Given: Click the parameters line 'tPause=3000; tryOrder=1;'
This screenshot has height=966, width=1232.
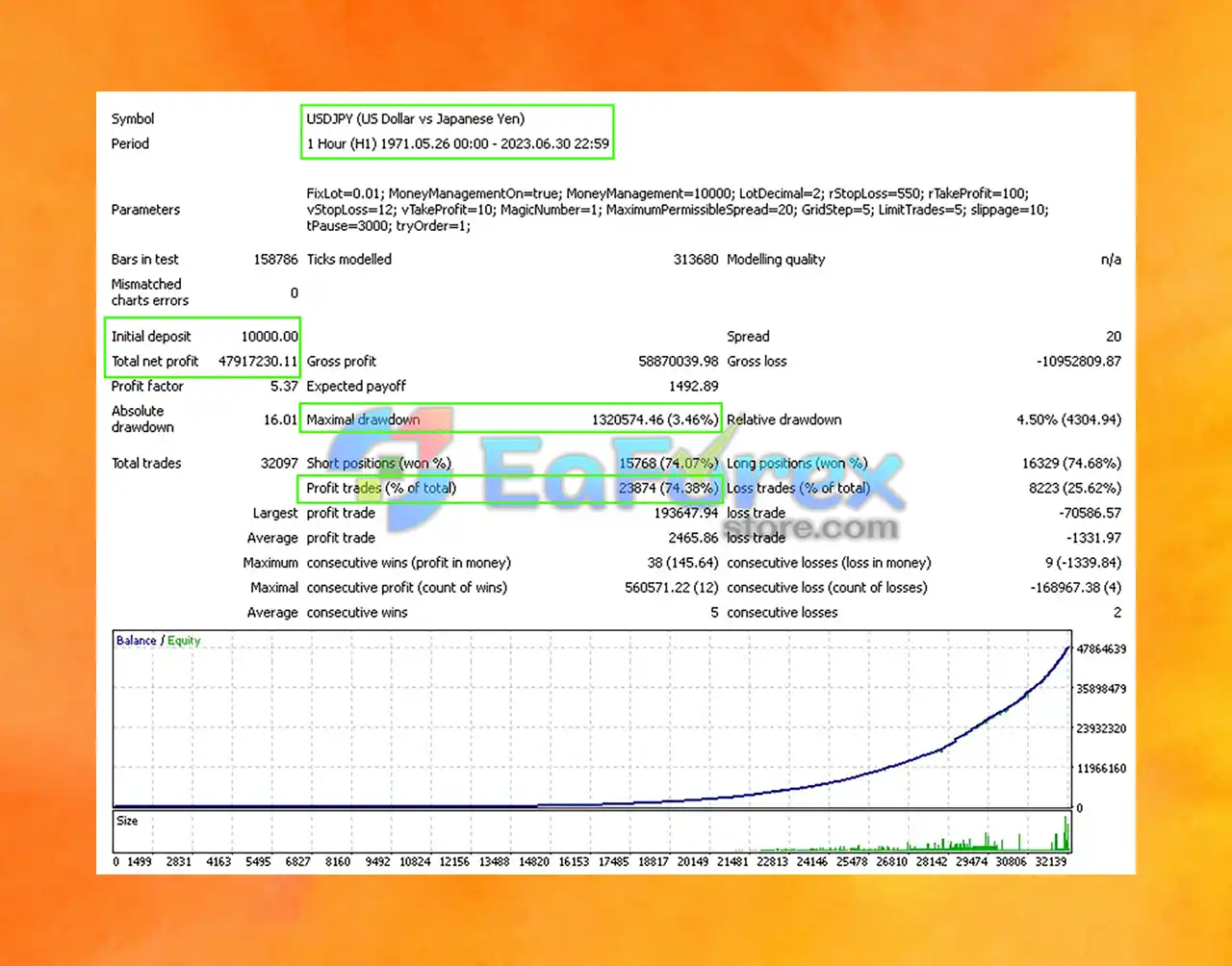Looking at the screenshot, I should pos(389,226).
